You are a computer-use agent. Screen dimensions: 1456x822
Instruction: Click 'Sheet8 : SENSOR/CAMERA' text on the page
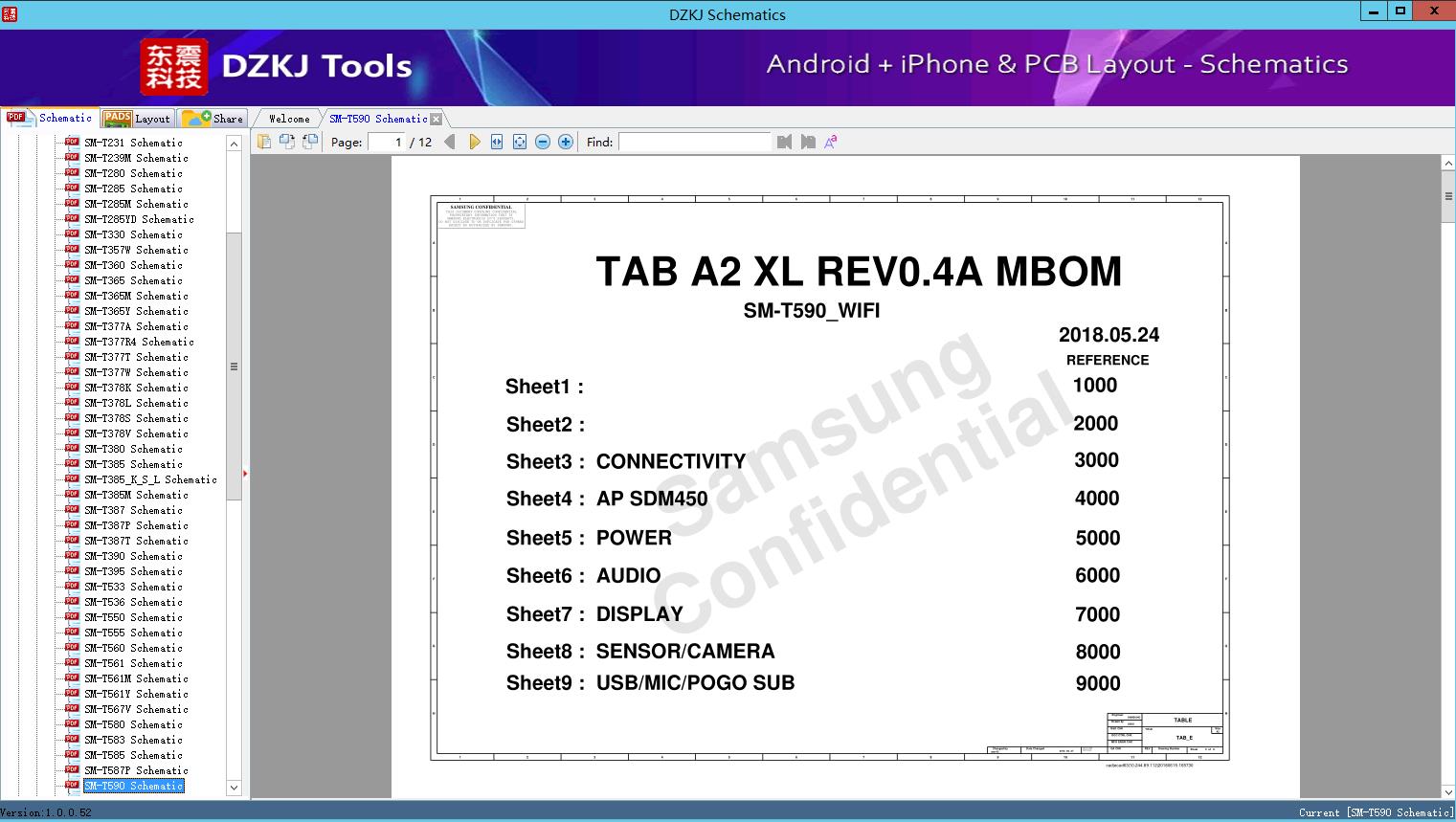(640, 652)
